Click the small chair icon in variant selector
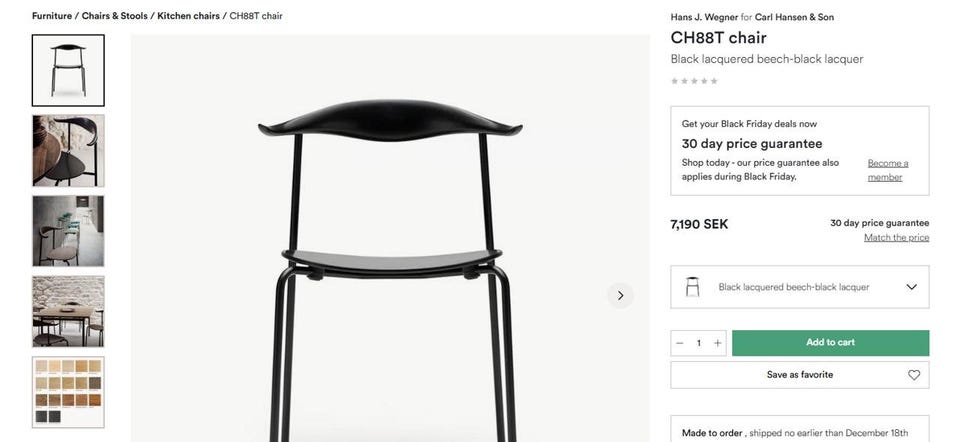The image size is (960, 442). (692, 287)
